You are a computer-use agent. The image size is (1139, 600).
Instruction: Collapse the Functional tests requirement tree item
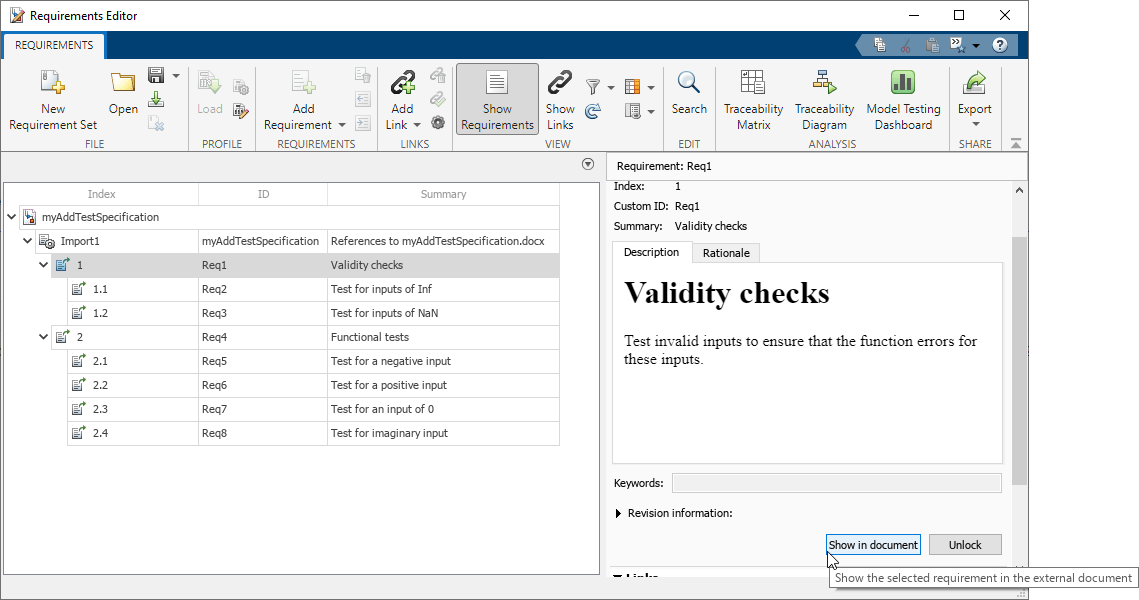[x=43, y=337]
